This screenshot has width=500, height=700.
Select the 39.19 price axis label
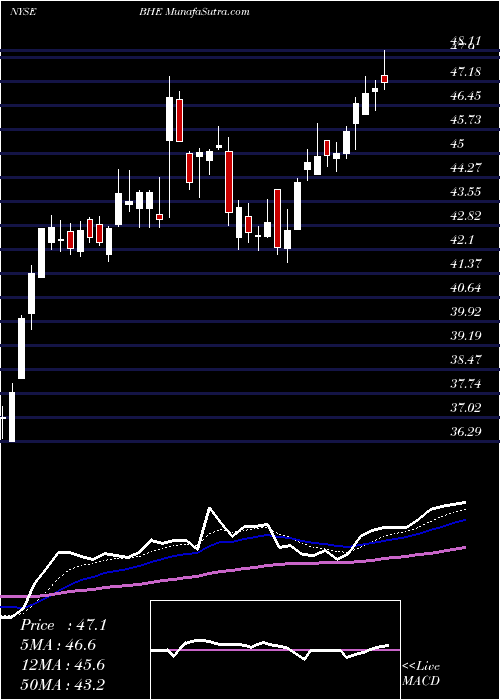click(x=466, y=335)
